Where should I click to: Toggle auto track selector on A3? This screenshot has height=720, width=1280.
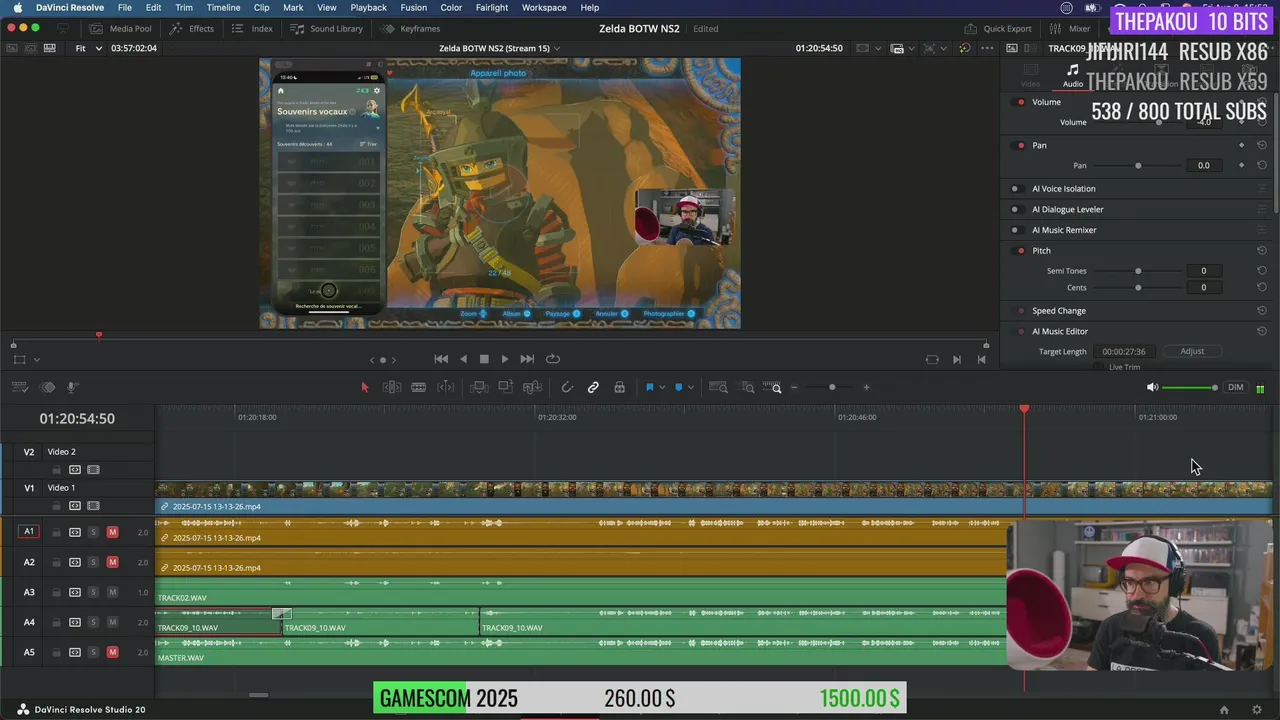(75, 592)
